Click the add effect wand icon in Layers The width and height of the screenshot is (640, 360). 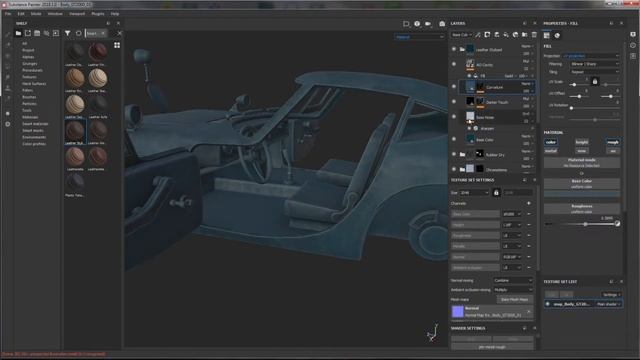pyautogui.click(x=478, y=35)
